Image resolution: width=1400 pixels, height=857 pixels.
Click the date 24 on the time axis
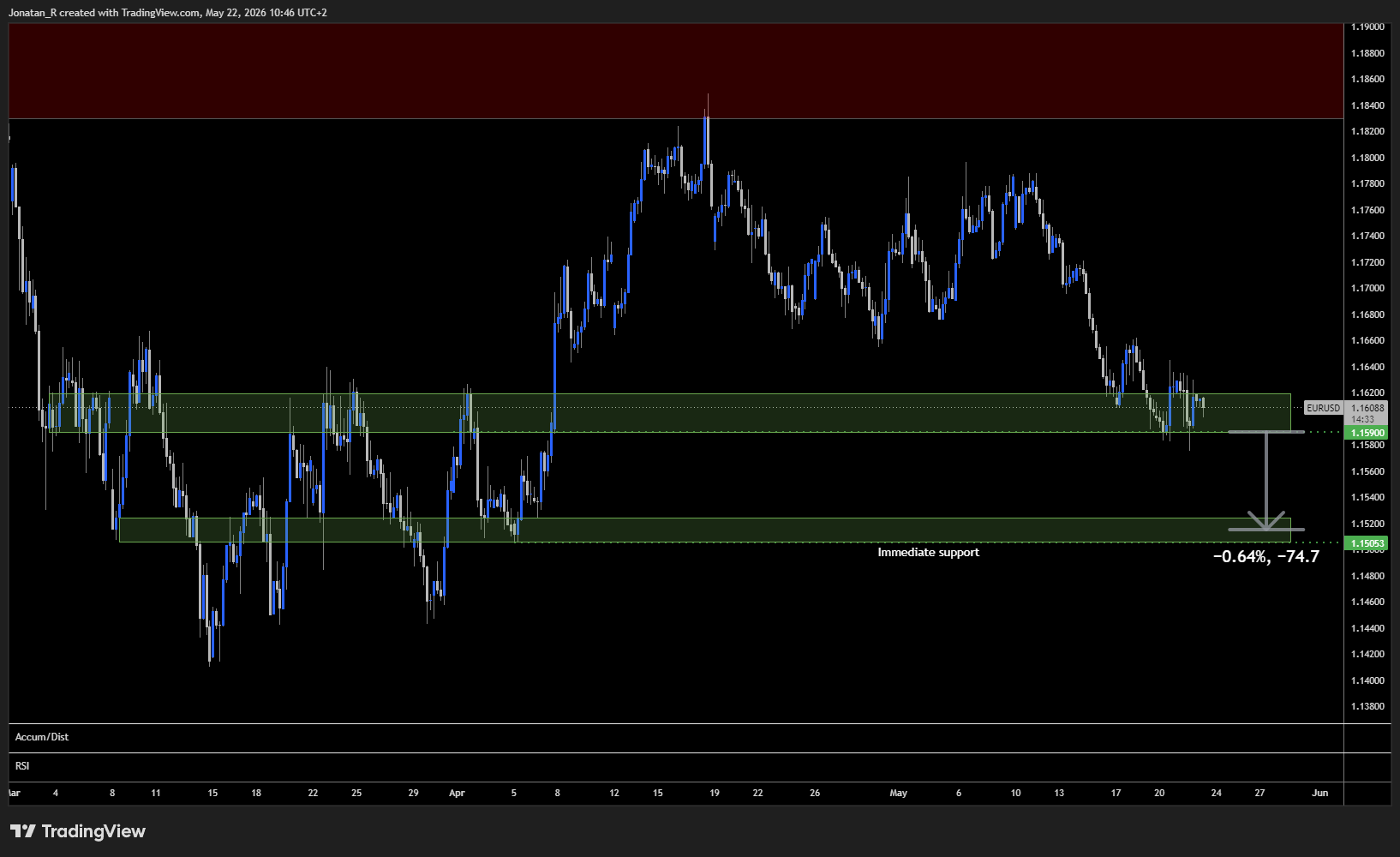[x=1216, y=794]
